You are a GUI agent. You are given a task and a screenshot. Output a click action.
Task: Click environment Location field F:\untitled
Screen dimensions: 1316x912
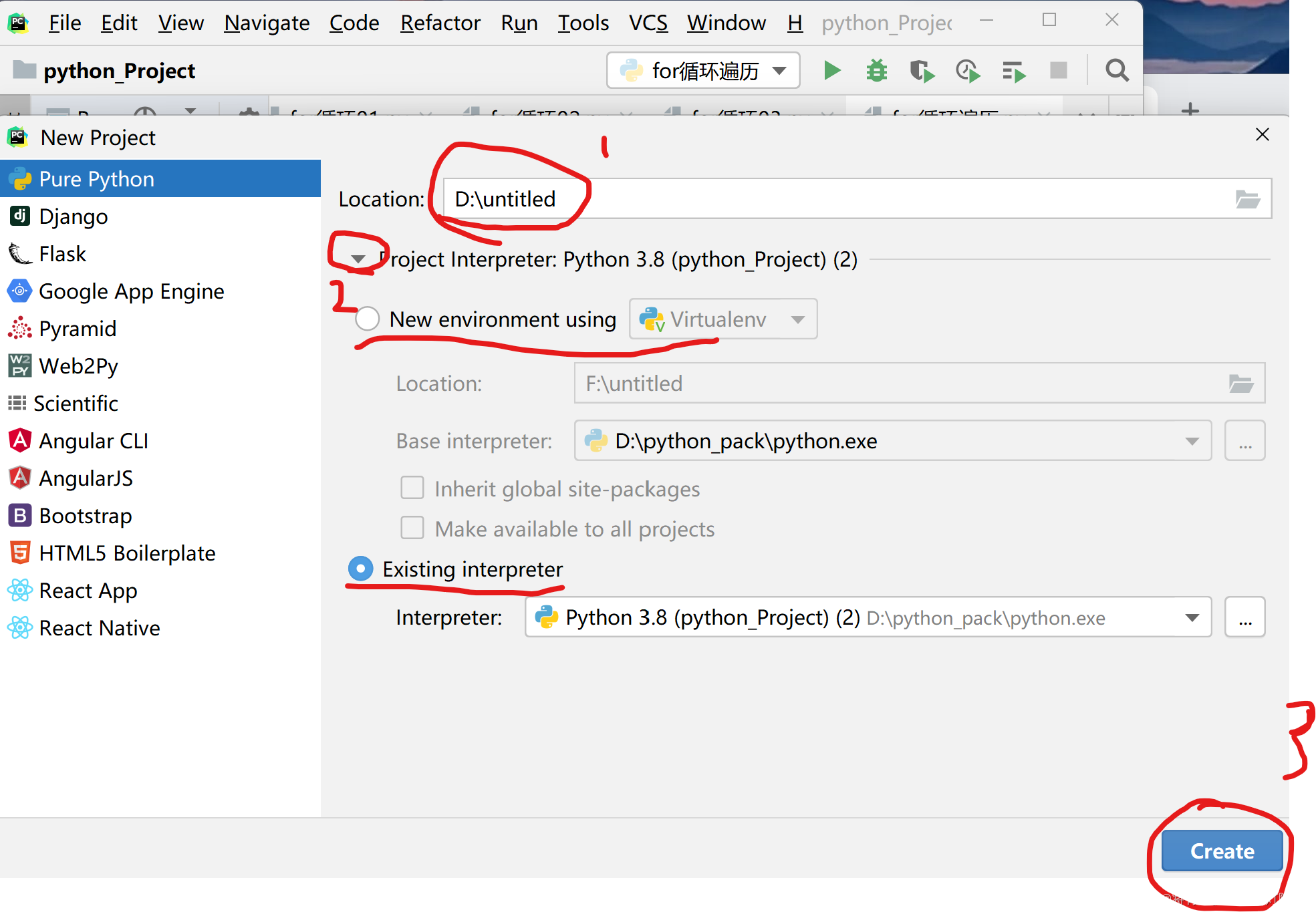point(920,383)
